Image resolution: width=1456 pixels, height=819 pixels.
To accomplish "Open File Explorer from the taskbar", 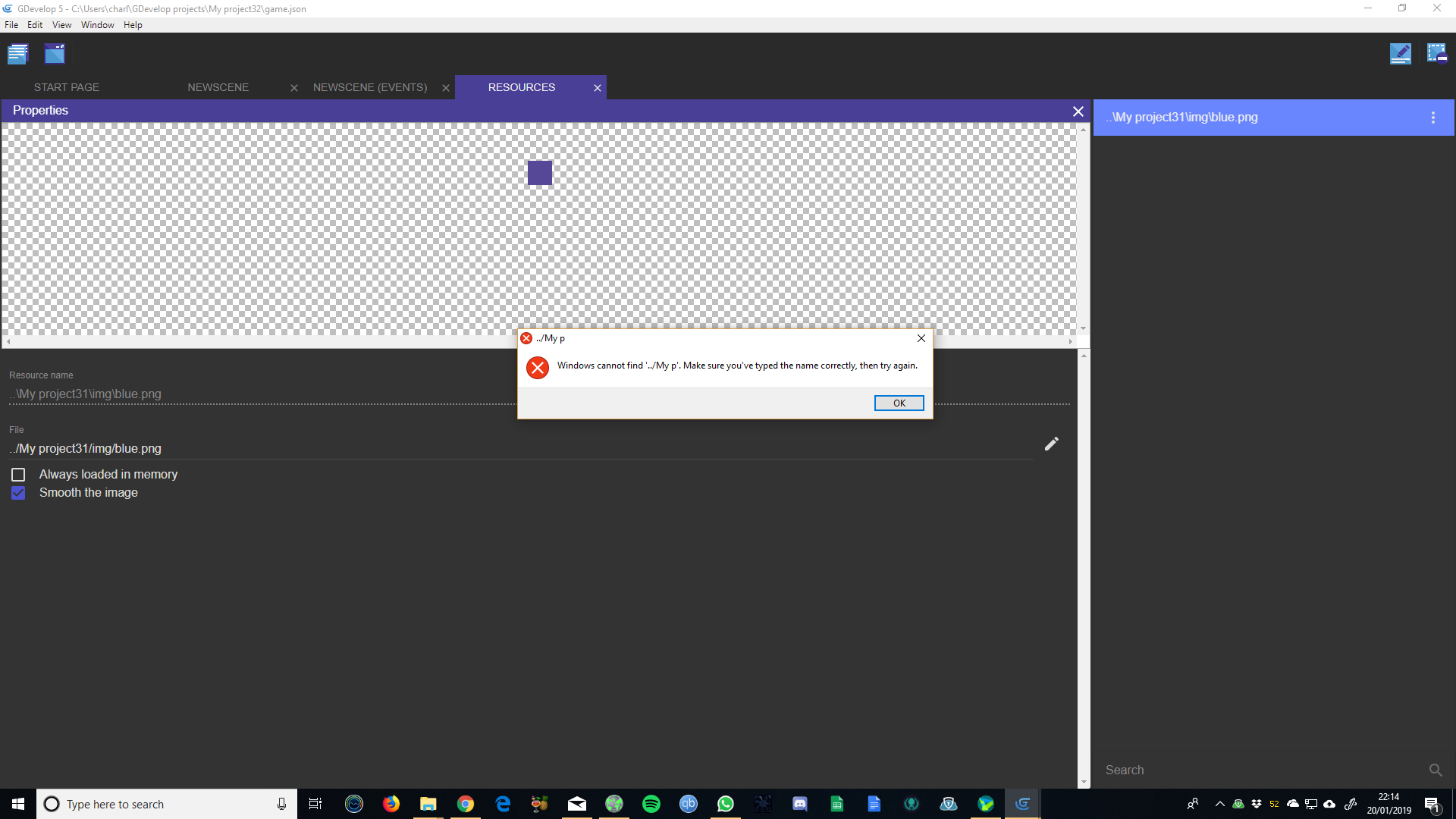I will tap(428, 804).
